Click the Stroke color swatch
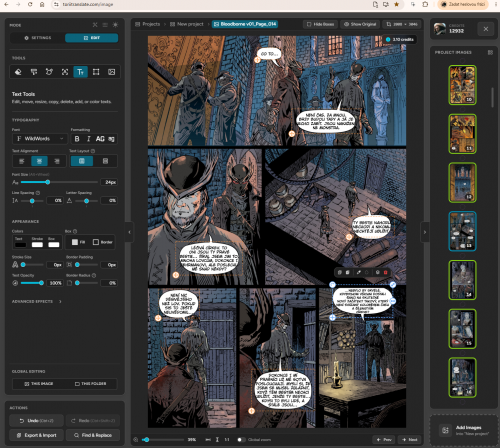The image size is (500, 448). pos(37,244)
